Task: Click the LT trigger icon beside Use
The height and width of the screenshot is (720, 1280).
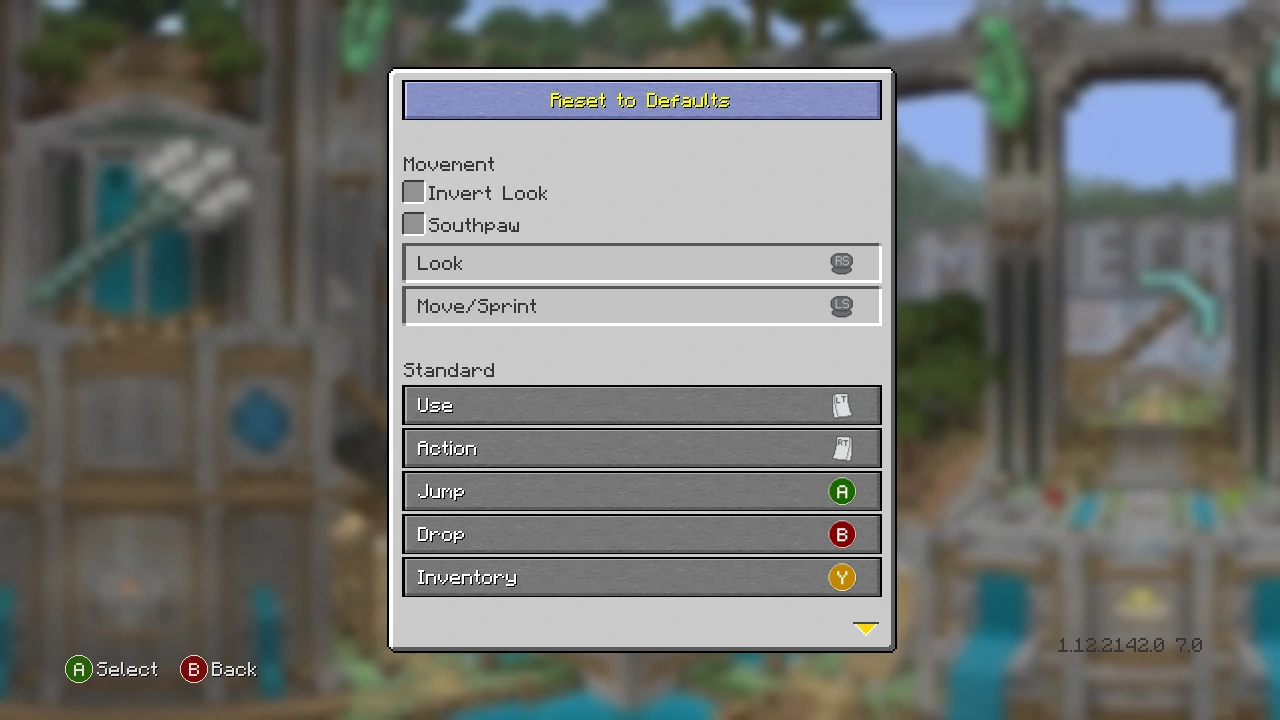Action: pos(842,405)
